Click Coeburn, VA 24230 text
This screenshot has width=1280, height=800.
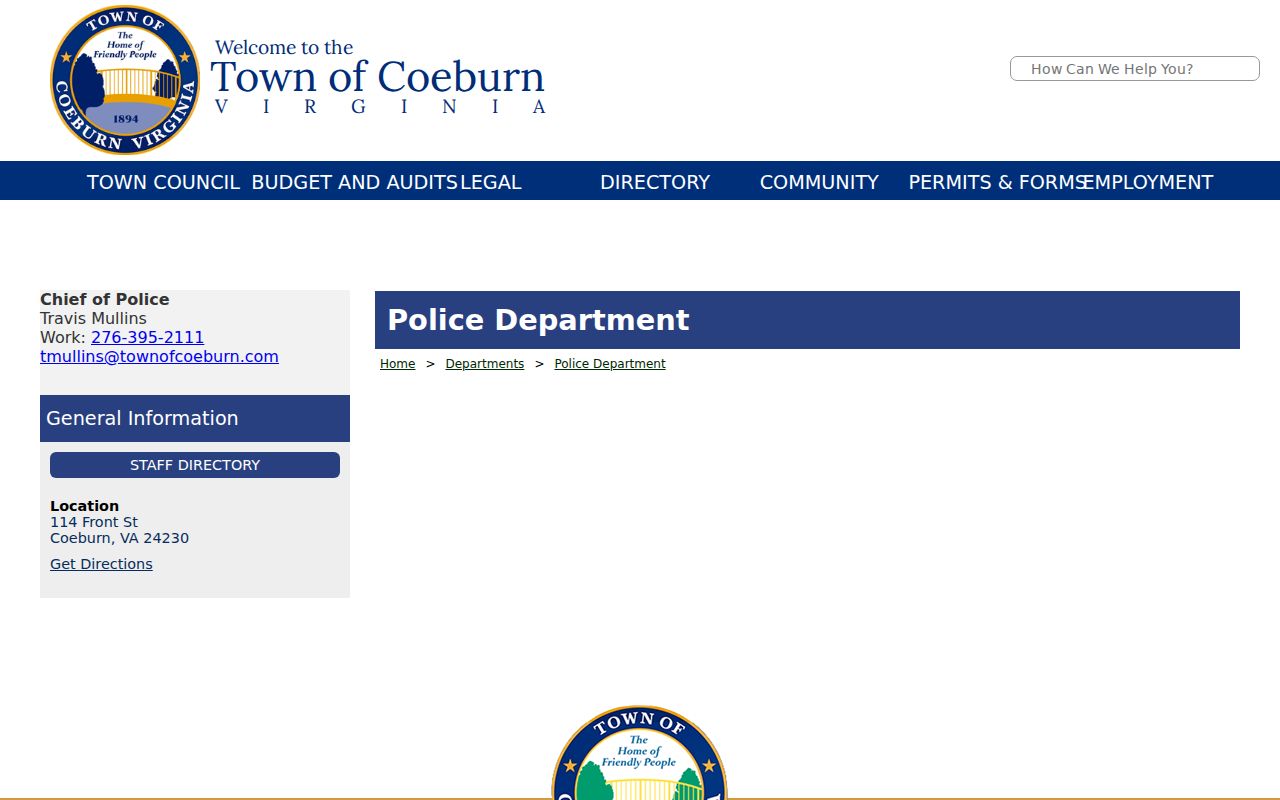pos(119,538)
